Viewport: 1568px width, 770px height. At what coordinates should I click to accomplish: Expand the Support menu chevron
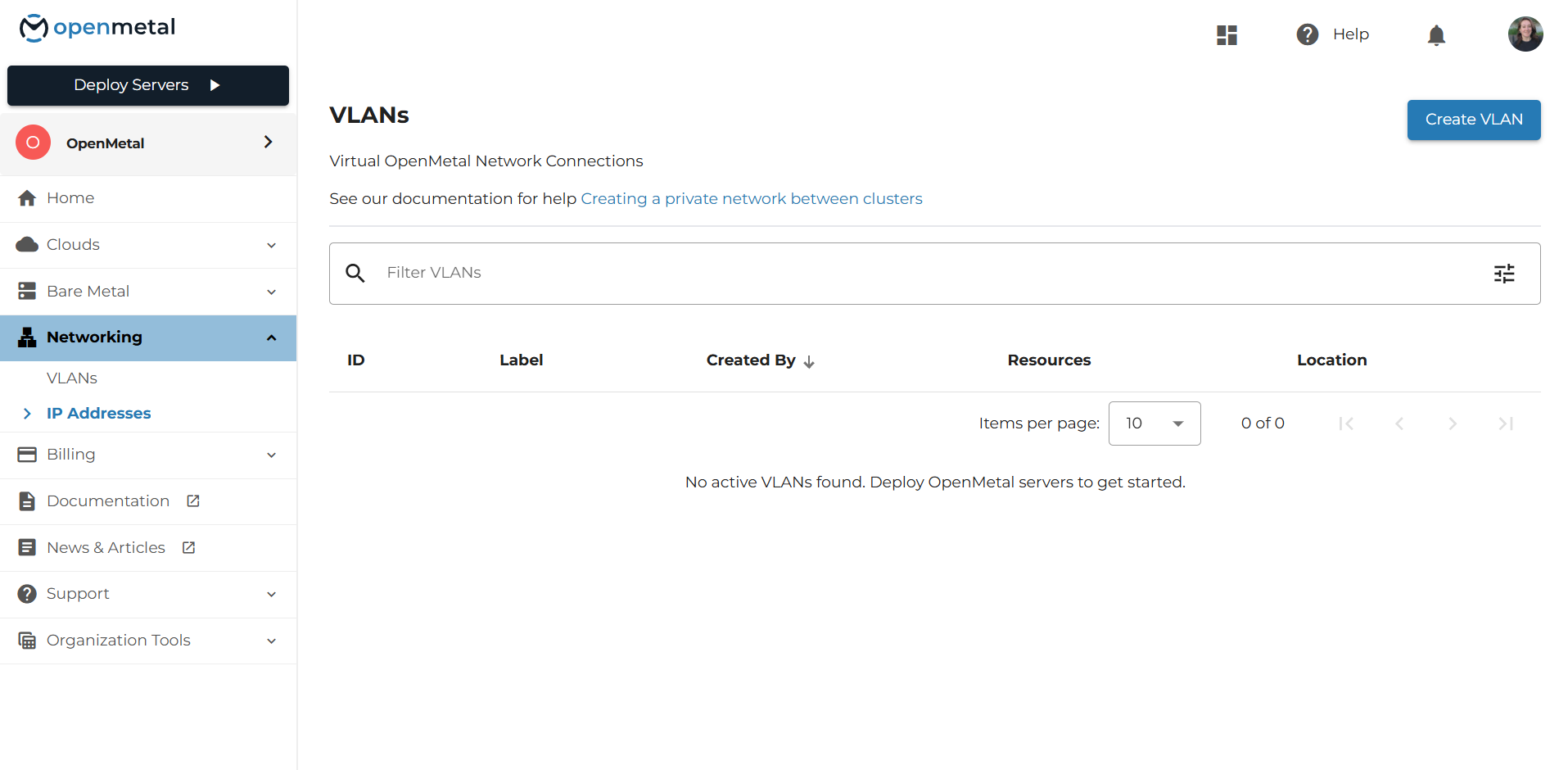pyautogui.click(x=271, y=594)
